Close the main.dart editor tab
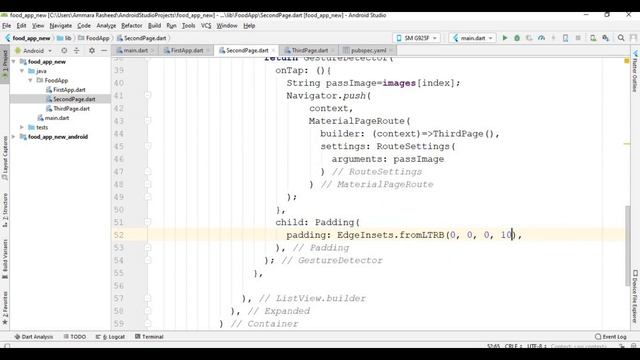Viewport: 640px width, 360px height. [153, 51]
